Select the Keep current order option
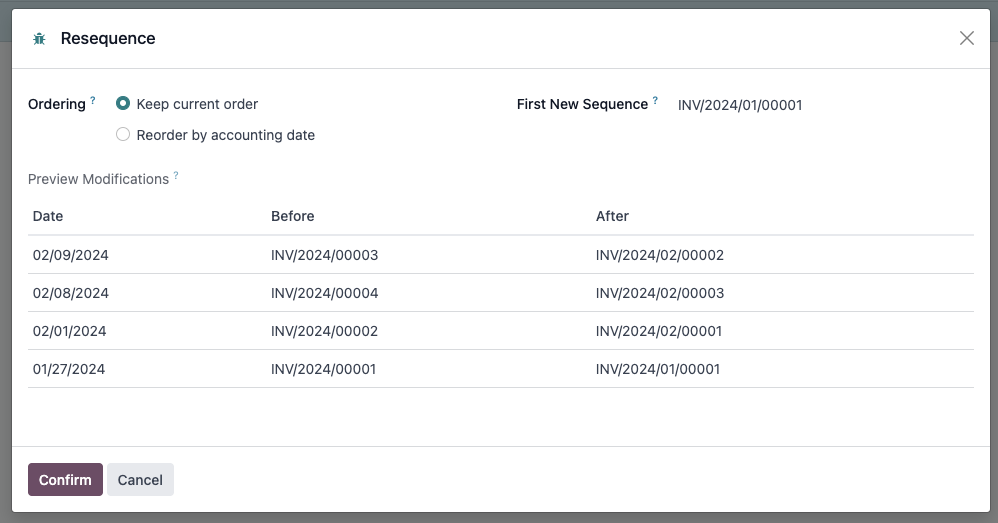Screen dimensions: 998x523 coord(123,104)
